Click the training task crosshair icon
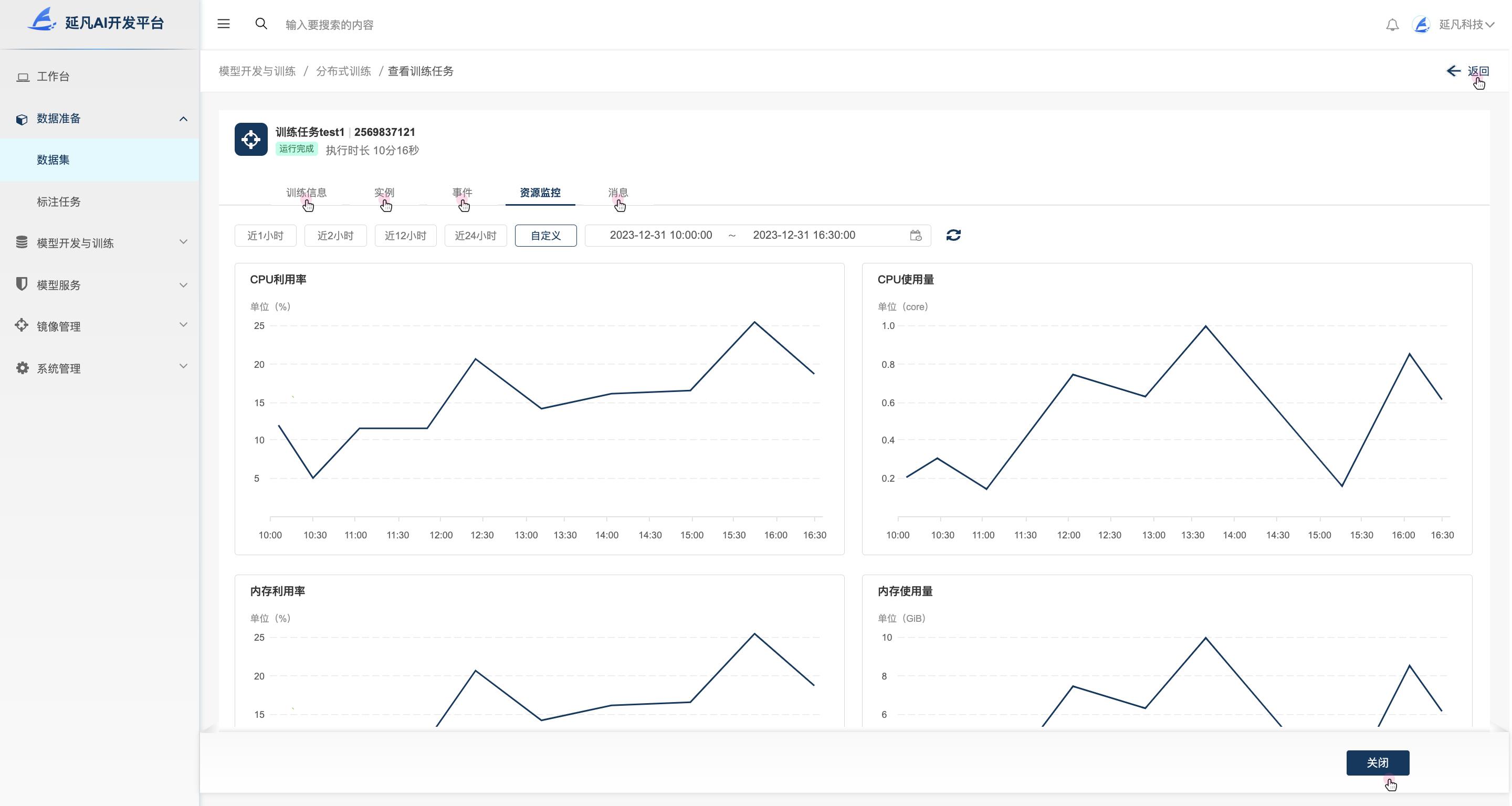 click(251, 140)
